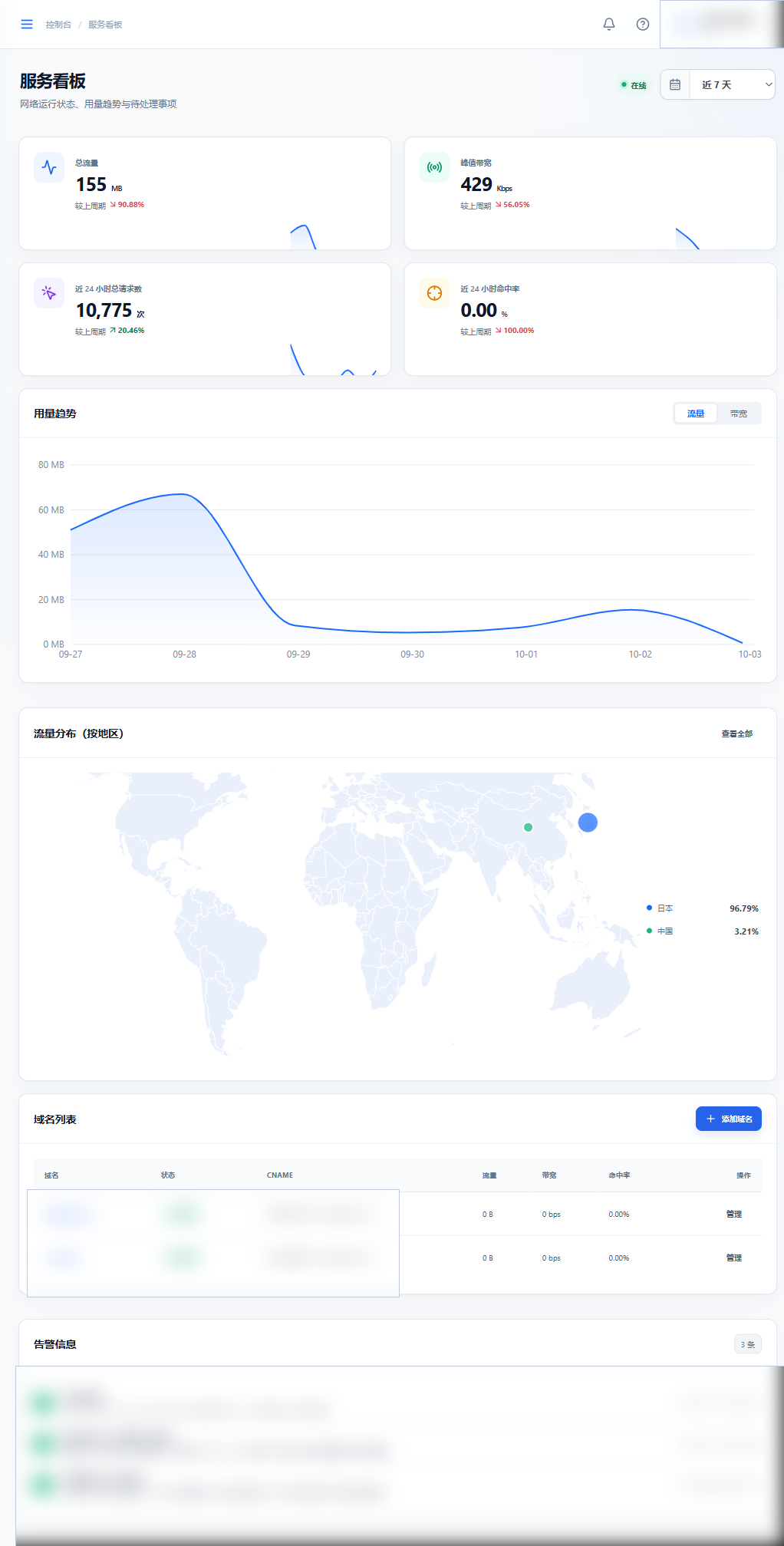This screenshot has height=1546, width=784.
Task: Click the 10-02 date on chart axis
Action: click(640, 654)
